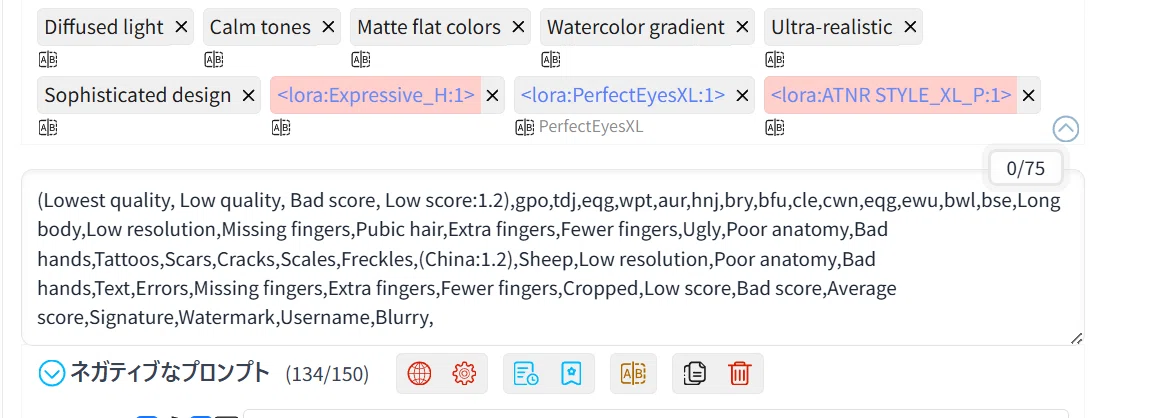1160x418 pixels.
Task: Open prompt history list icon
Action: point(526,374)
